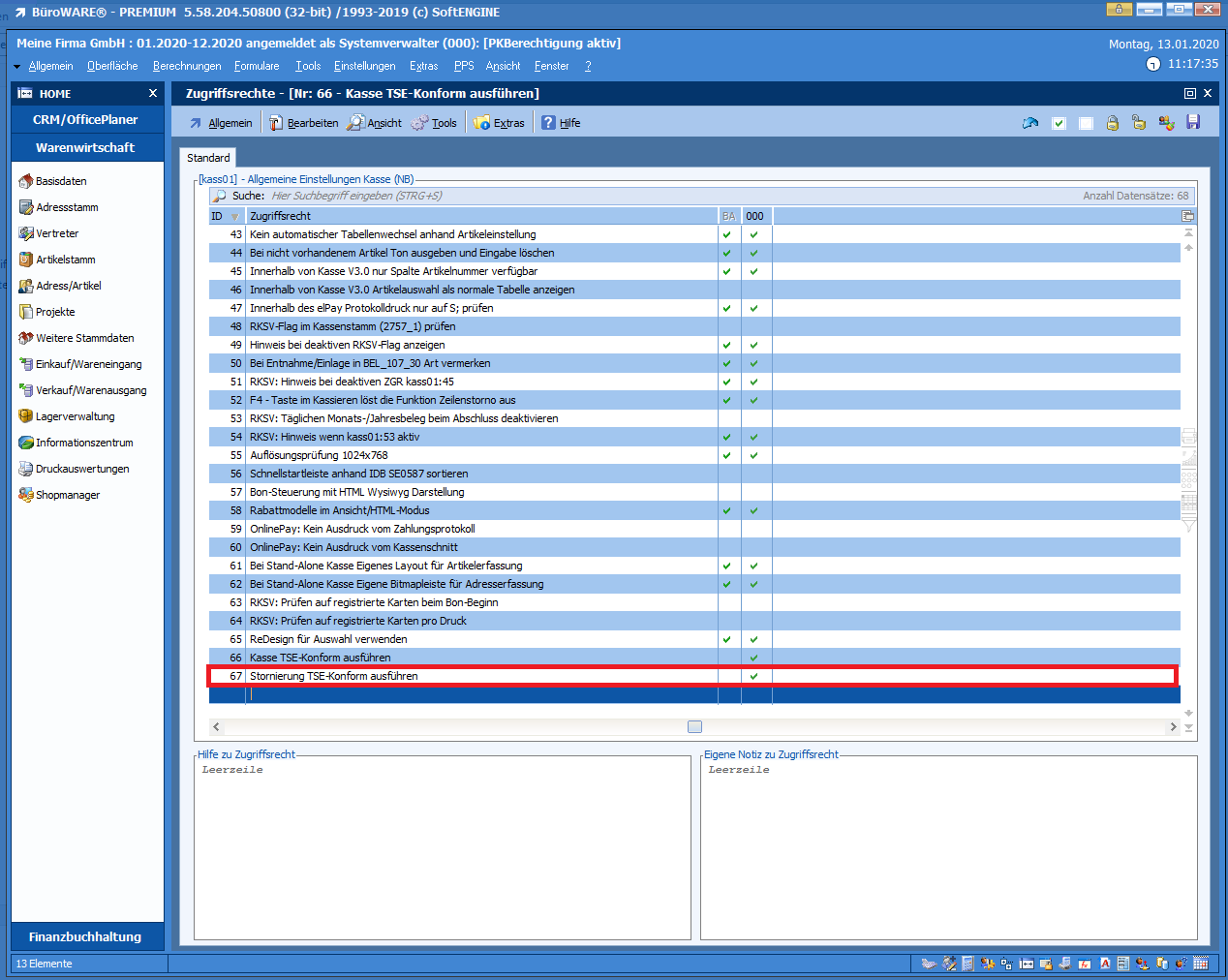The width and height of the screenshot is (1228, 980).
Task: Select the Standard tab
Action: 208,158
